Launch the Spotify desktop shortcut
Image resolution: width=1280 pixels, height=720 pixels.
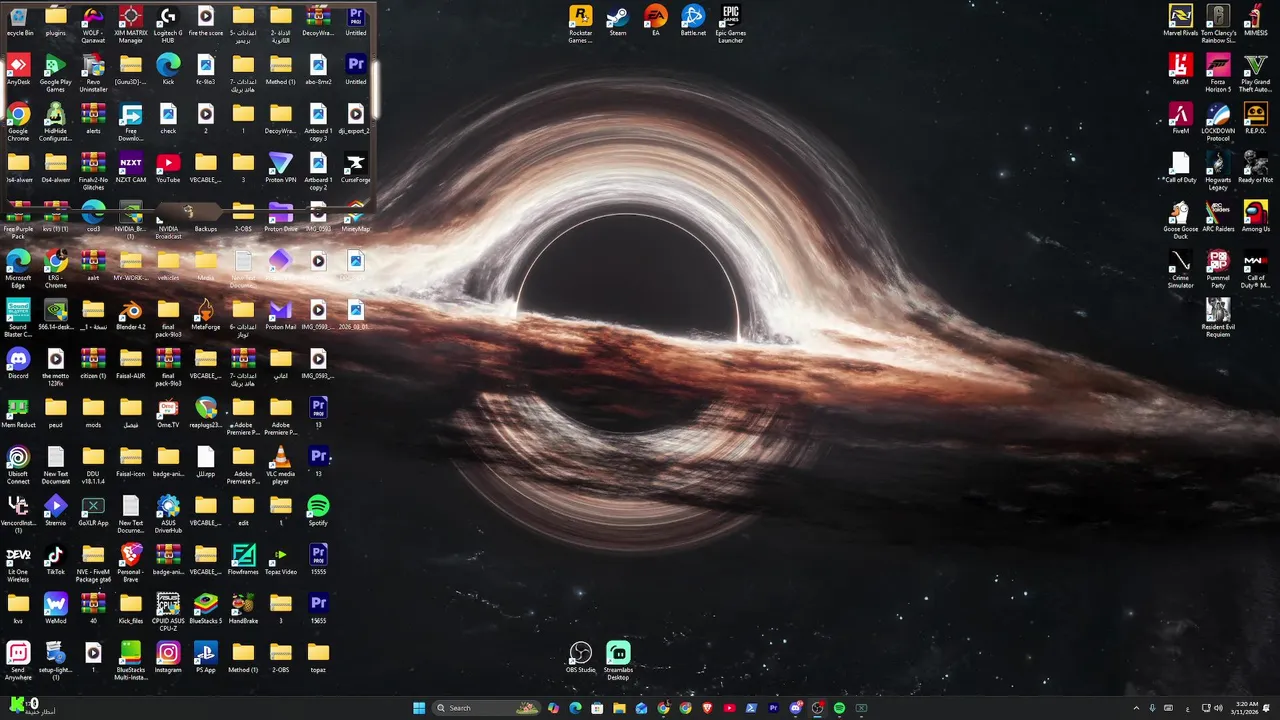point(318,512)
